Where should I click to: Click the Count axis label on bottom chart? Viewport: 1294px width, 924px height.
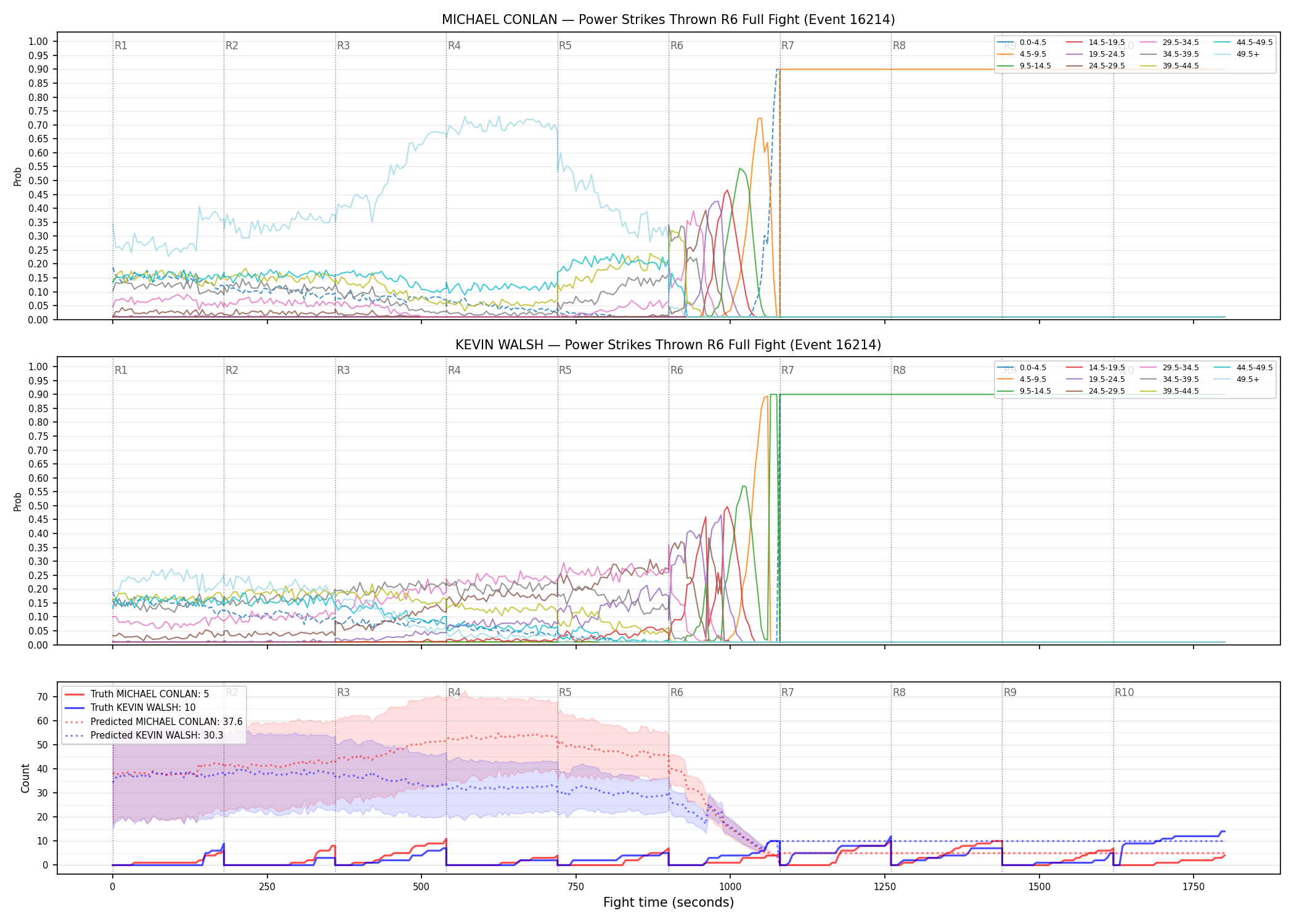click(25, 778)
